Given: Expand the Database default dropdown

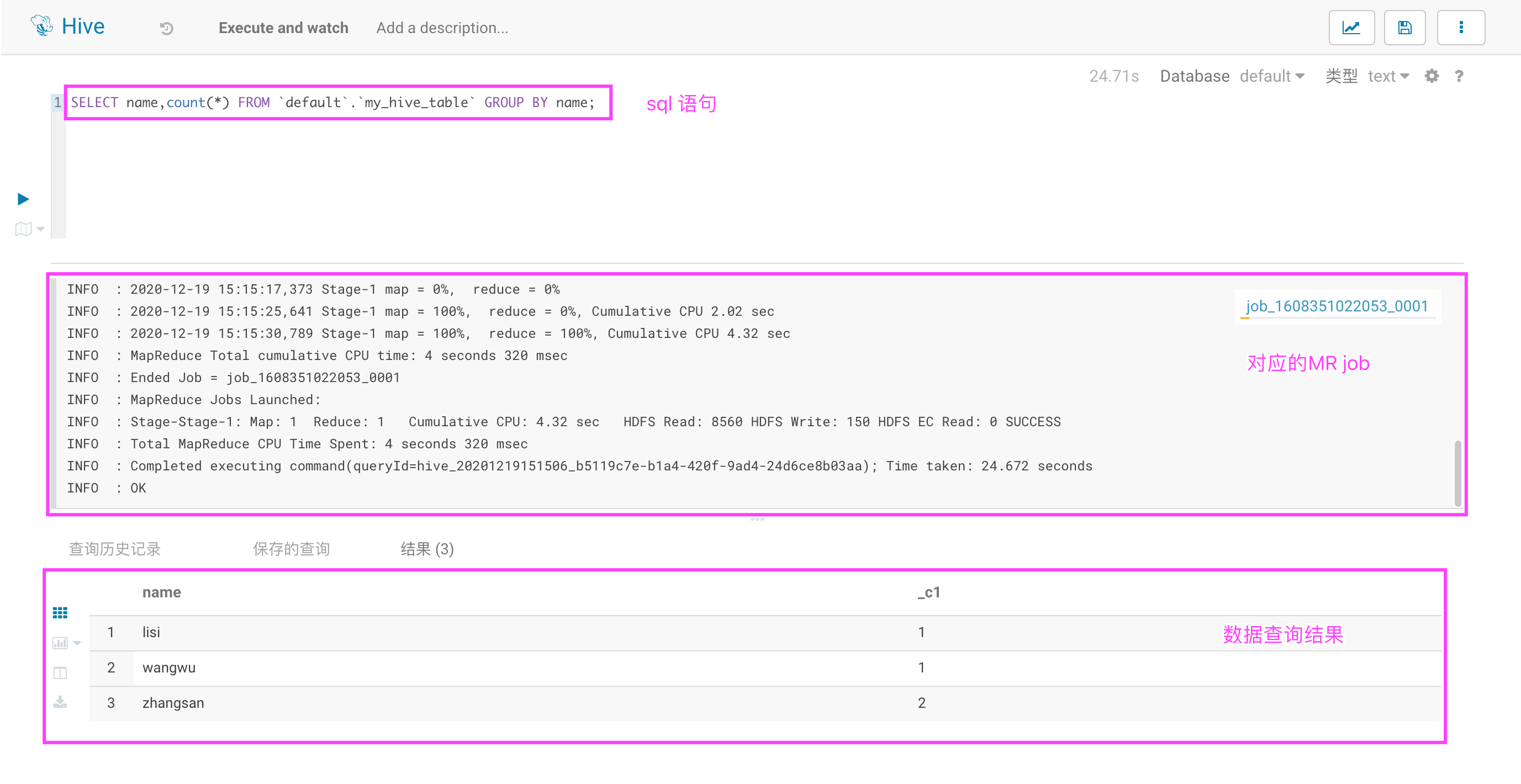Looking at the screenshot, I should point(1272,76).
